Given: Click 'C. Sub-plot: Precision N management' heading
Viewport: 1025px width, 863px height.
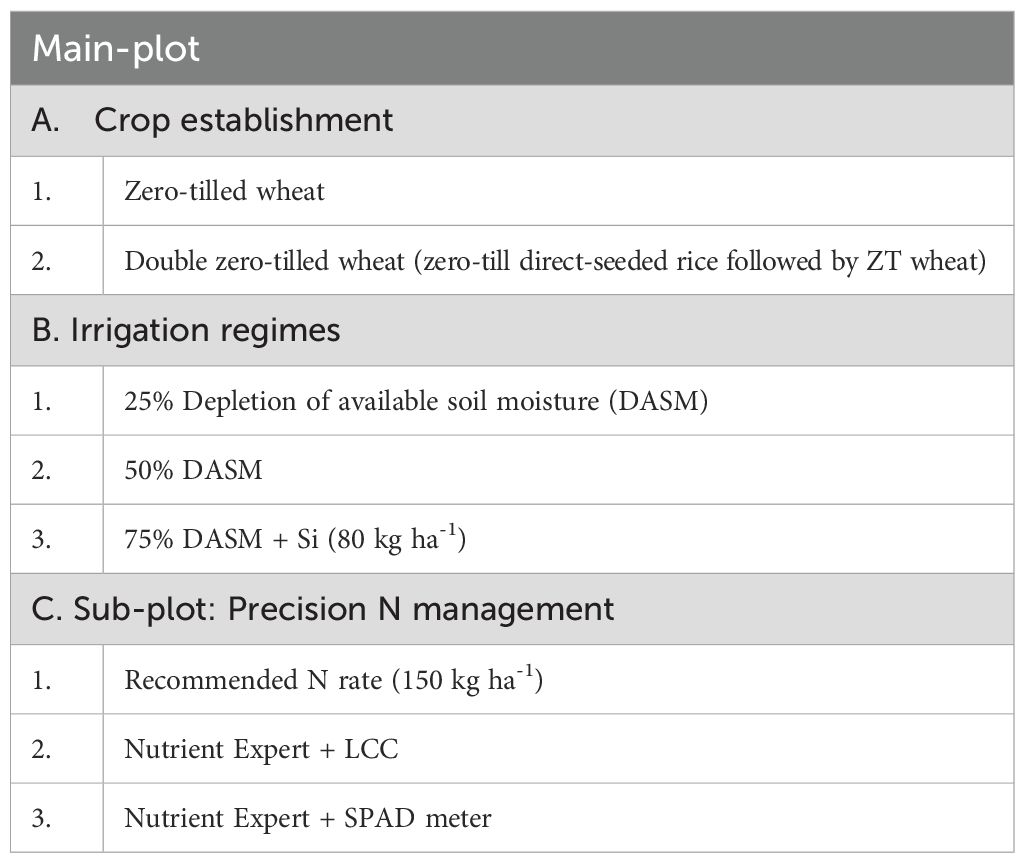Looking at the screenshot, I should click(x=323, y=609).
